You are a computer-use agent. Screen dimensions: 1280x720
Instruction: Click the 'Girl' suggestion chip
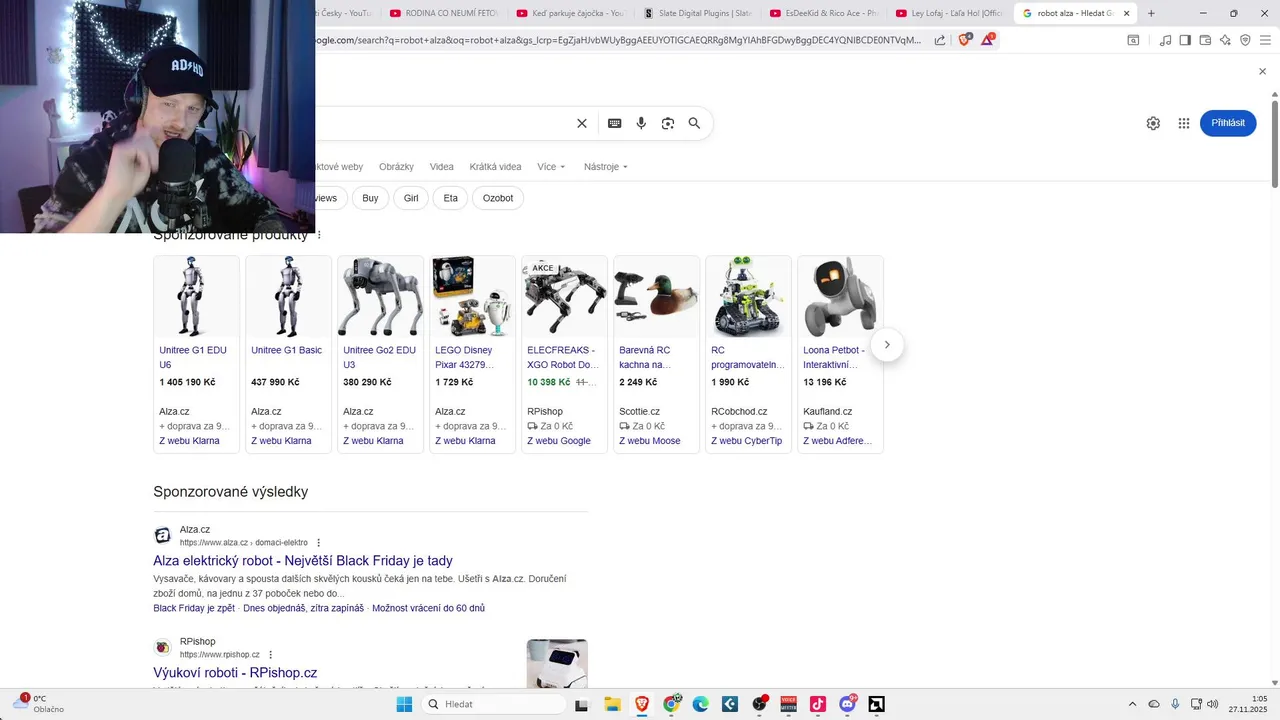coord(411,198)
